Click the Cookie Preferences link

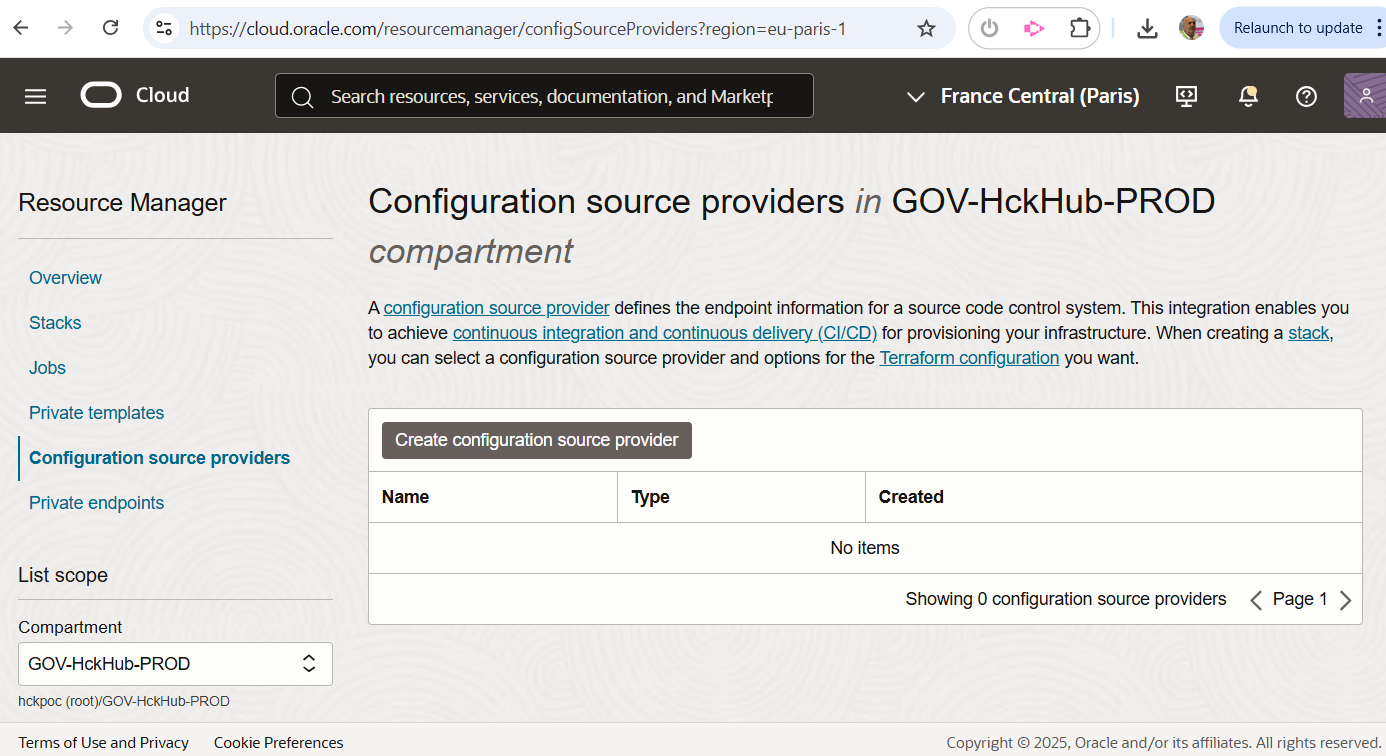(278, 742)
